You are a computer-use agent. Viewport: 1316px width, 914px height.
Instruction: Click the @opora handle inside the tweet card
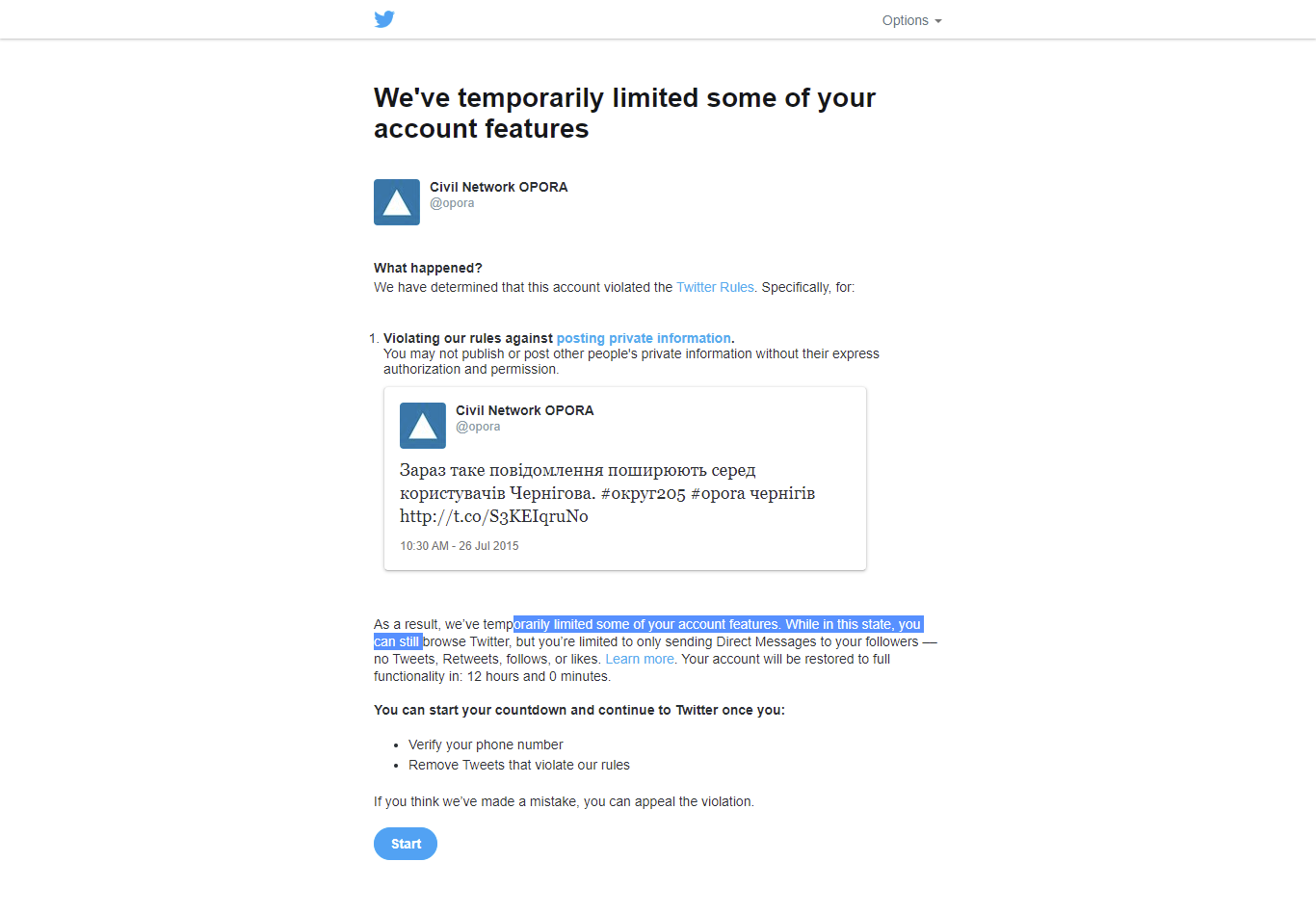(478, 427)
